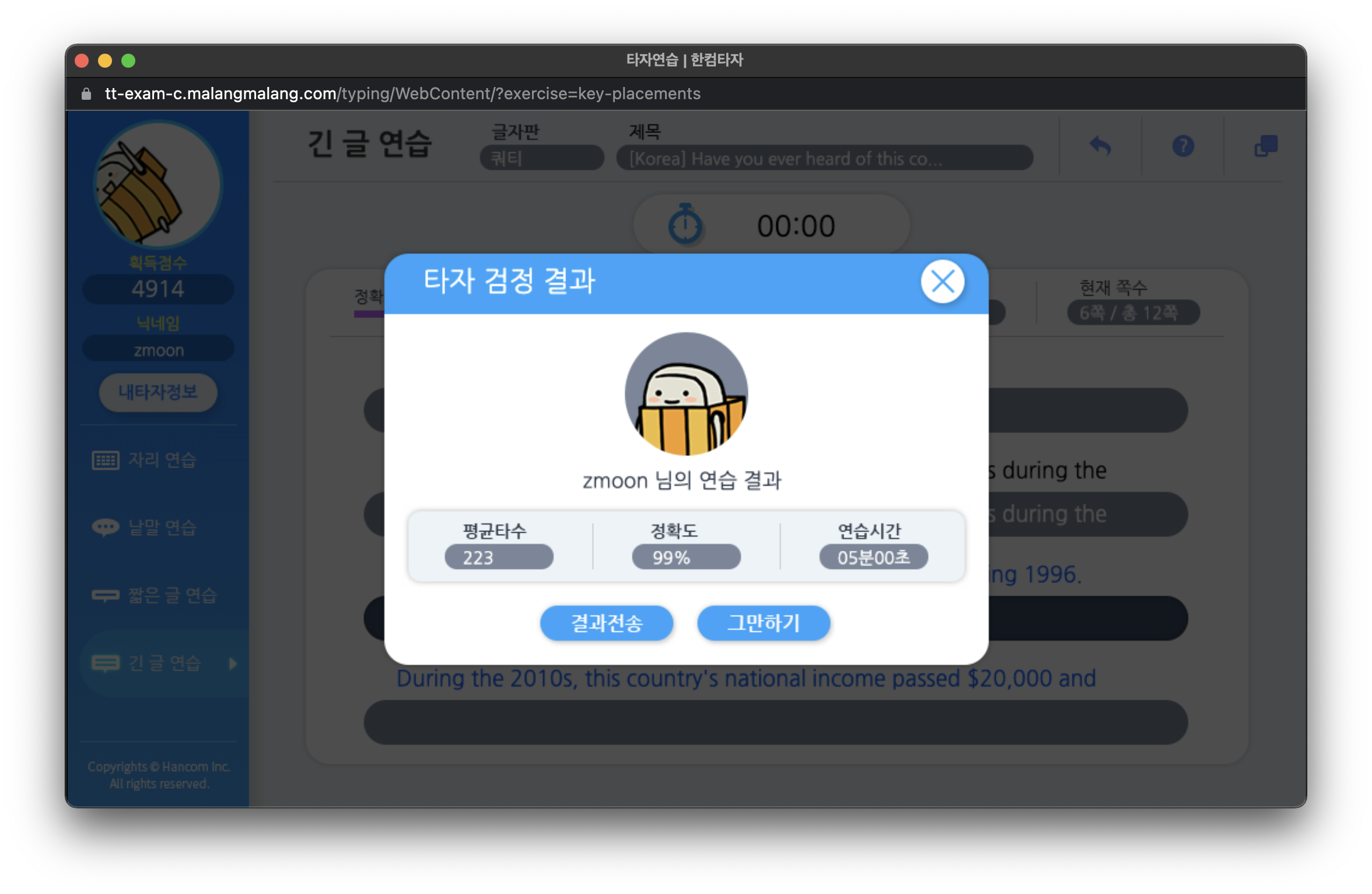
Task: Click the 정확도 value 99%
Action: click(x=686, y=557)
